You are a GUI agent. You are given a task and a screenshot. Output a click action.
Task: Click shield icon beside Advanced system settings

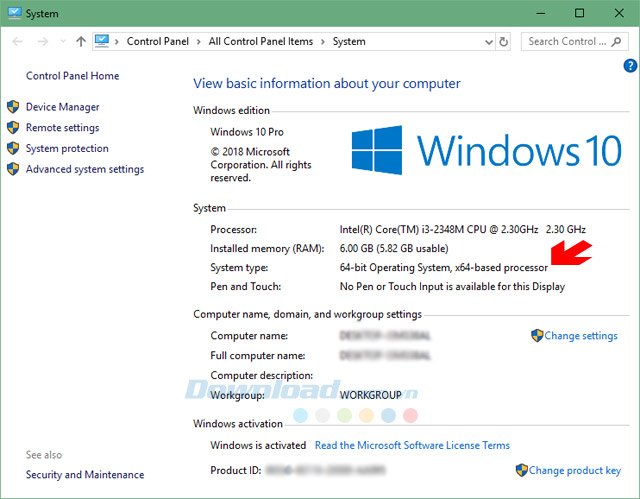(x=13, y=169)
